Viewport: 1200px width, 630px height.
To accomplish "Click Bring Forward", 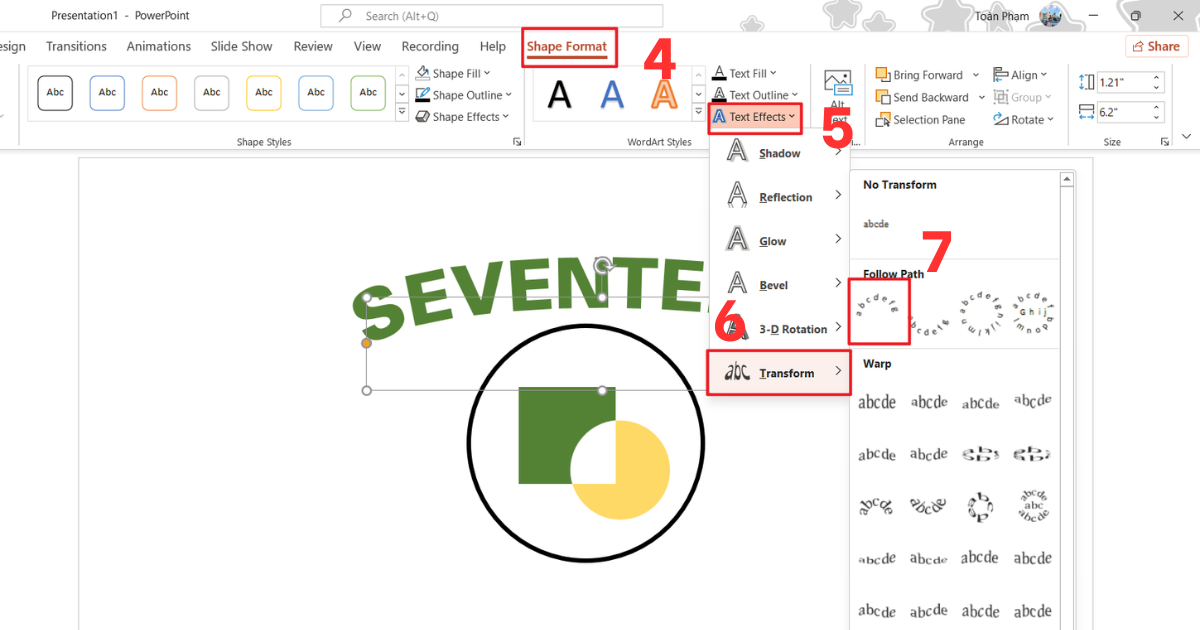I will (x=919, y=75).
